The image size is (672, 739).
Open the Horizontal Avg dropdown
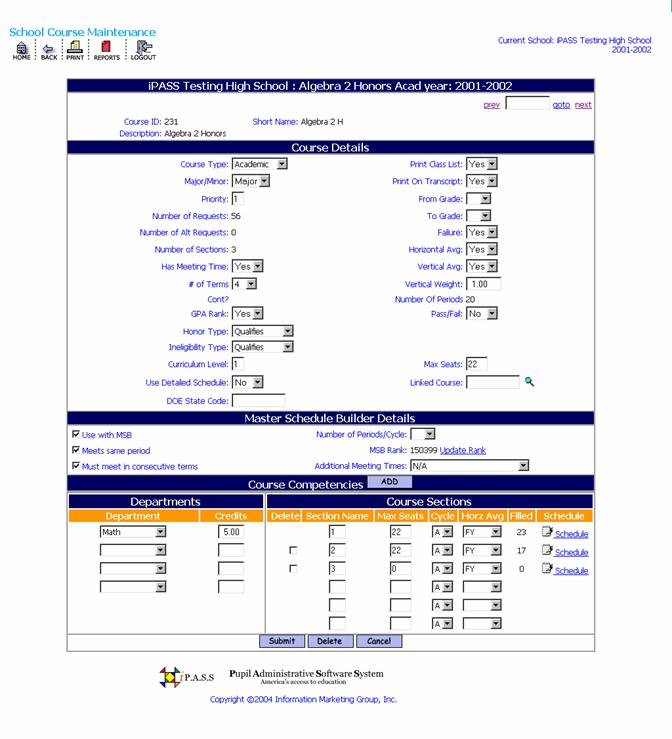pos(482,249)
